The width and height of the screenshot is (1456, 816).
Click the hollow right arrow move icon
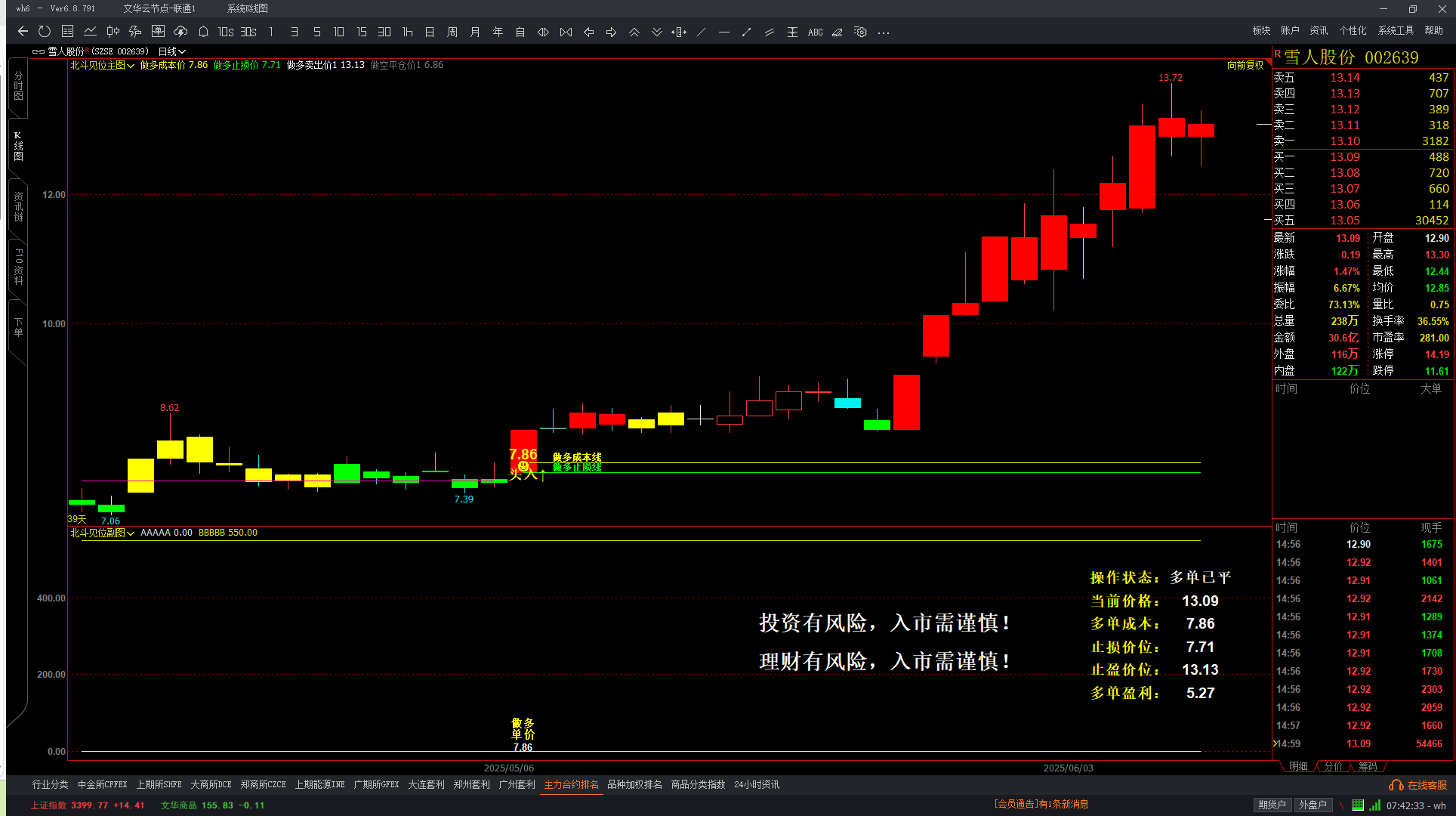[x=611, y=32]
